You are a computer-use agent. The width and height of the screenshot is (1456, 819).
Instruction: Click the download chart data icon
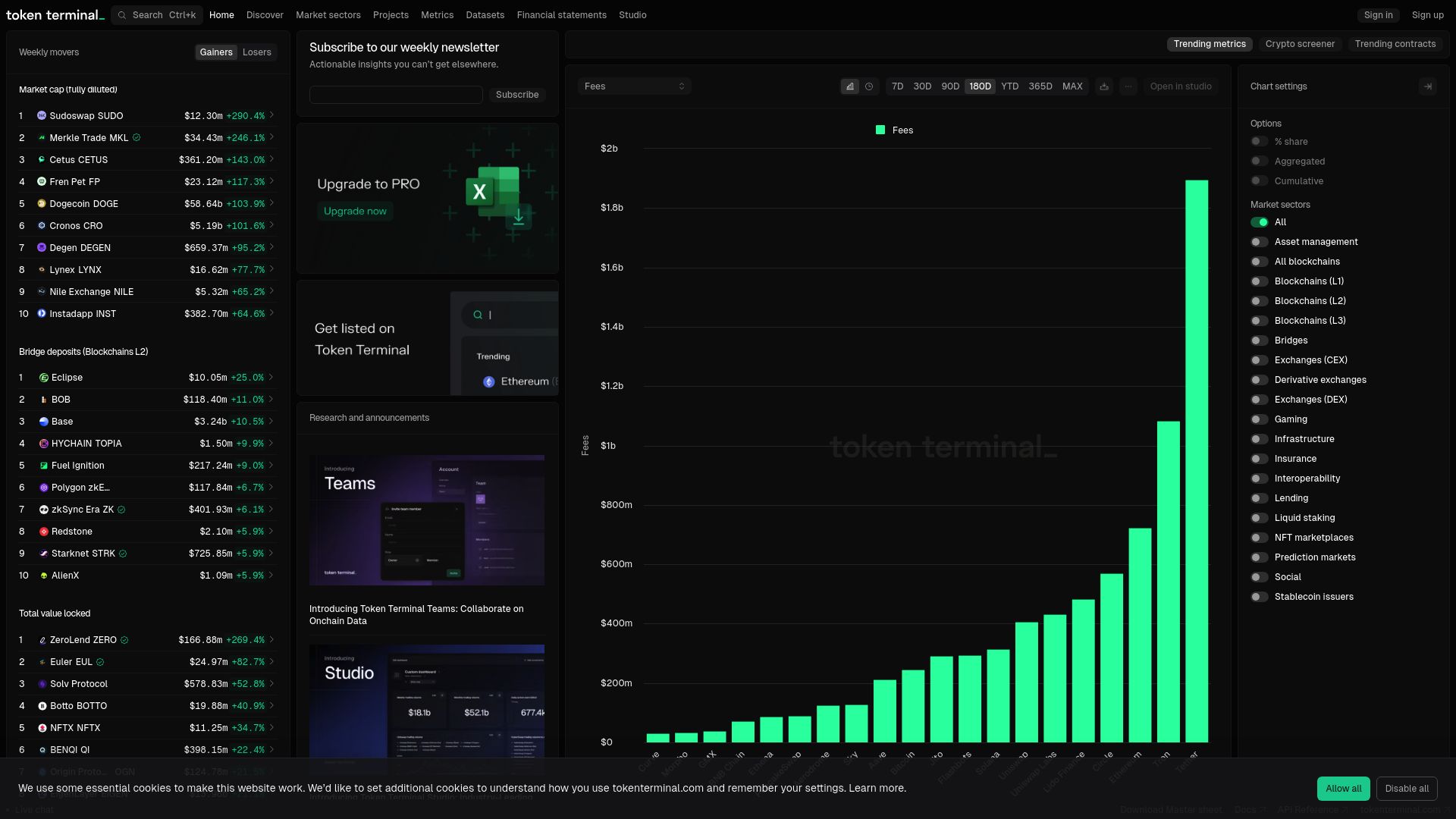coord(1104,86)
